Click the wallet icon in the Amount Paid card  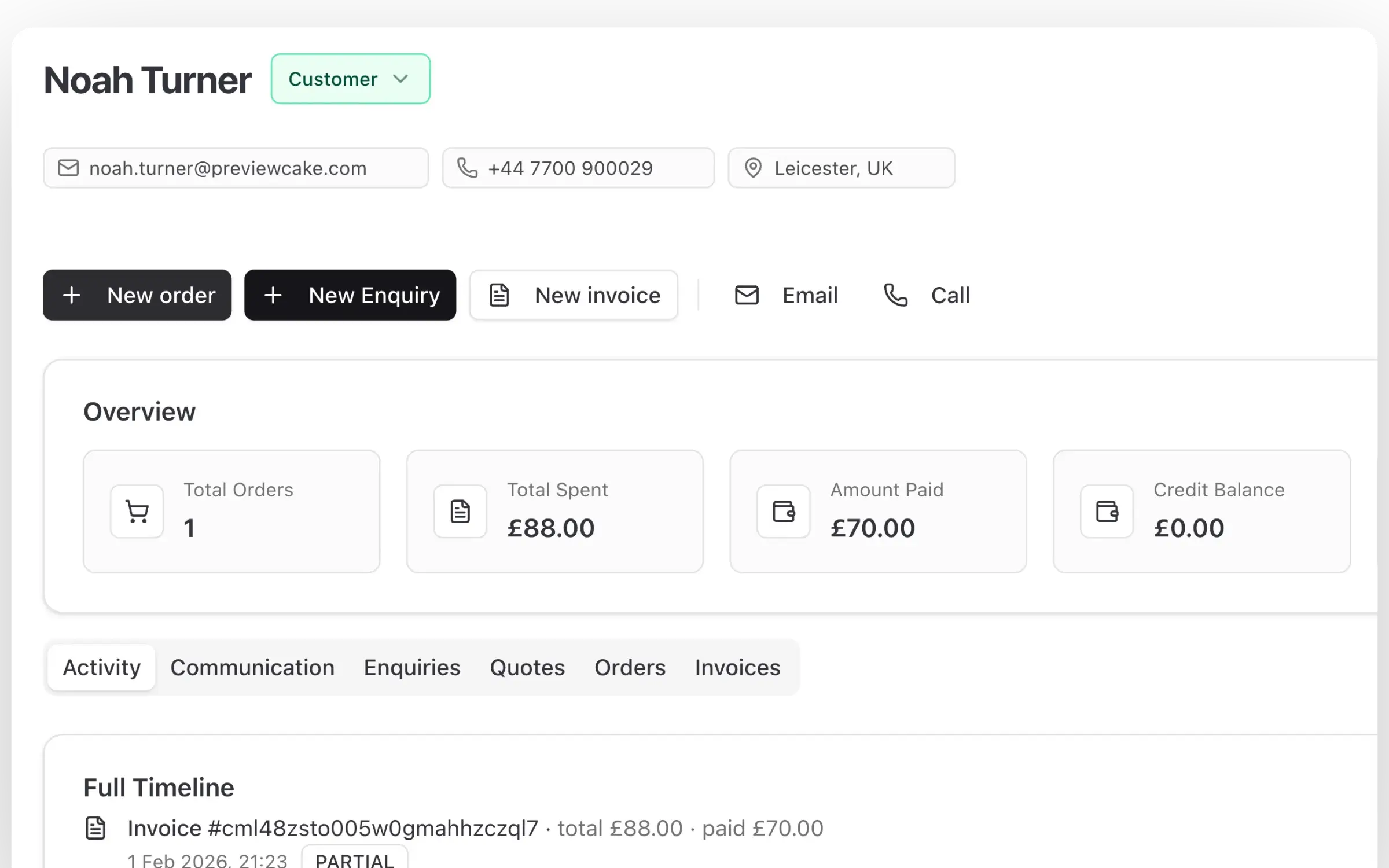(784, 512)
